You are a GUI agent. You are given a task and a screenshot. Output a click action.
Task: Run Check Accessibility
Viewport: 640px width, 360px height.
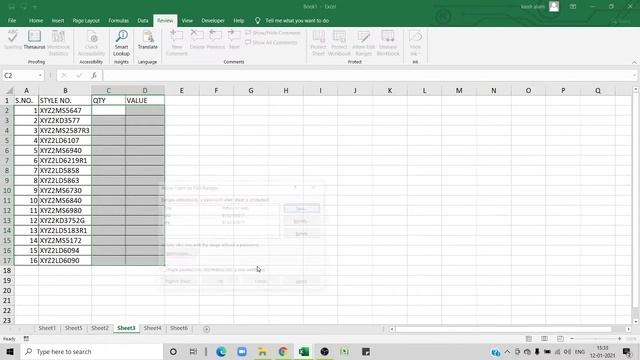click(x=91, y=42)
